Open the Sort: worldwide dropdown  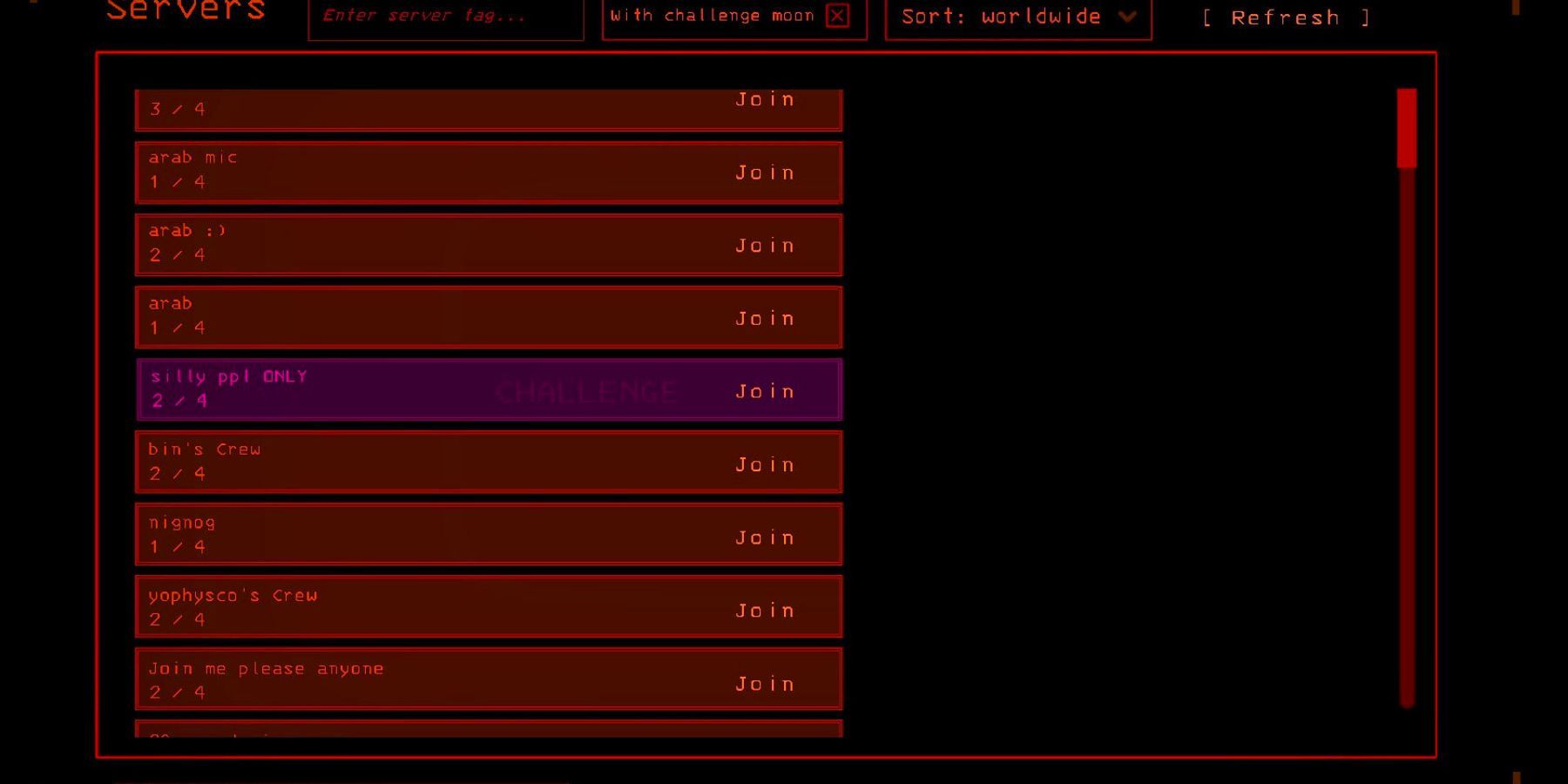point(1017,16)
